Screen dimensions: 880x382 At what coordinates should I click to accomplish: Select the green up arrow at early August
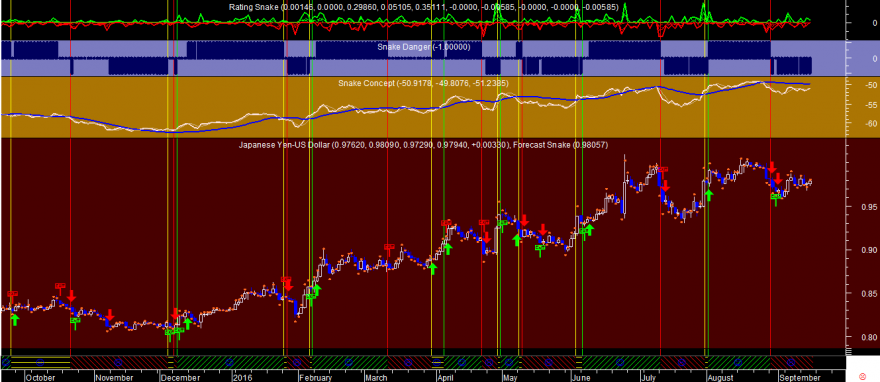tap(708, 195)
